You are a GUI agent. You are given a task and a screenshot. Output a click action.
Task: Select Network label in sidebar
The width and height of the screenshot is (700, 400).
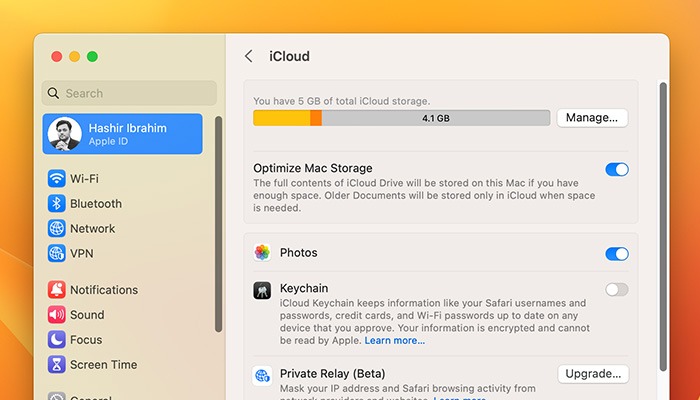click(x=92, y=229)
